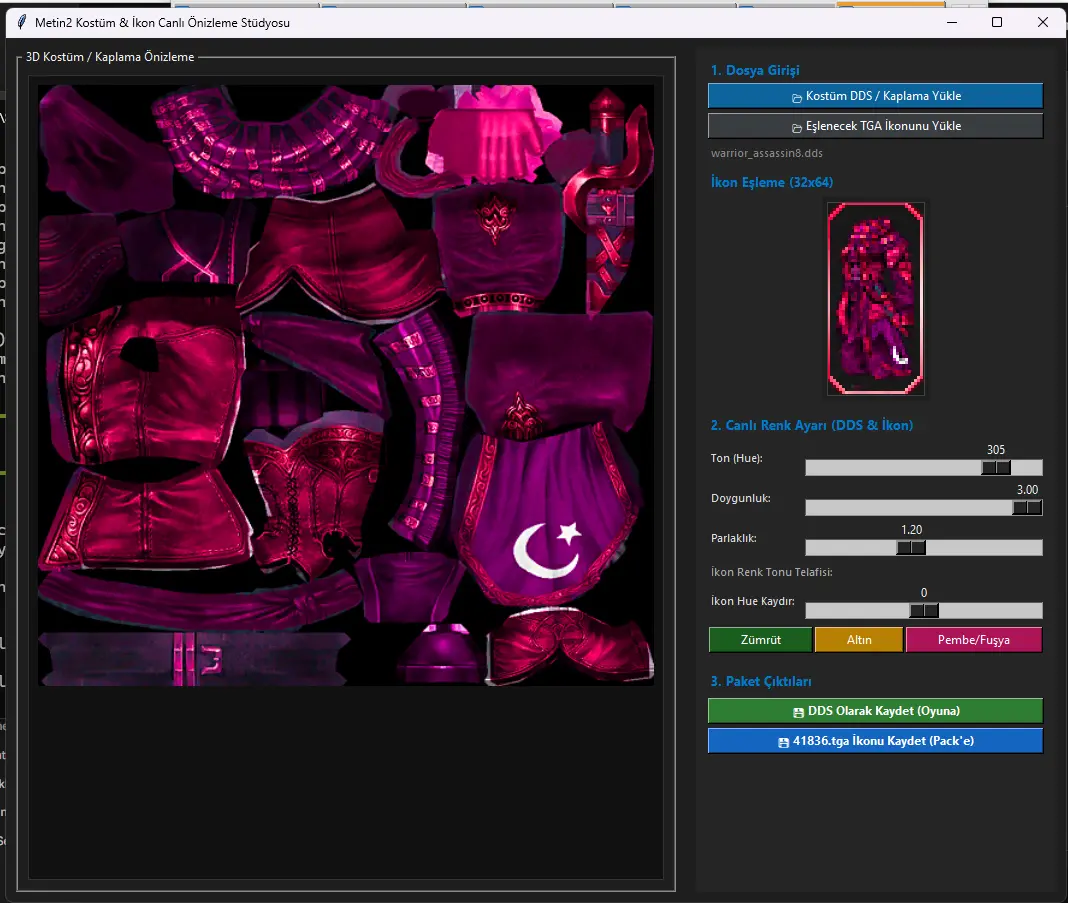Minimize the Metin2 Kostüm window
The image size is (1068, 903).
coord(952,22)
